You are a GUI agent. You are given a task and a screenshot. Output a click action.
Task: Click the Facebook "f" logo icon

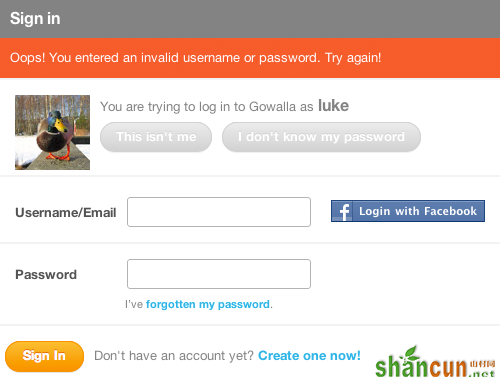[x=342, y=211]
